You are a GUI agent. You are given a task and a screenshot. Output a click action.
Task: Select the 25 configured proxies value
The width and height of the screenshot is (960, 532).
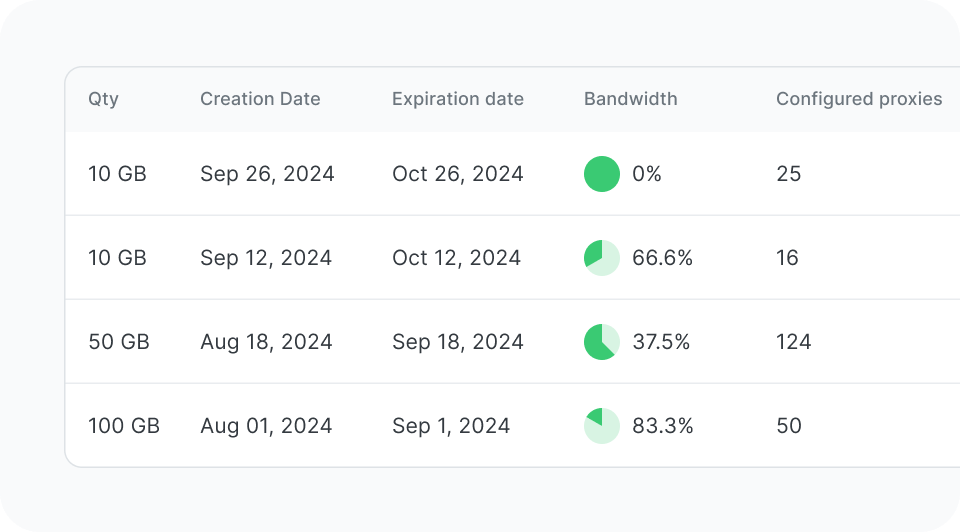(x=789, y=174)
